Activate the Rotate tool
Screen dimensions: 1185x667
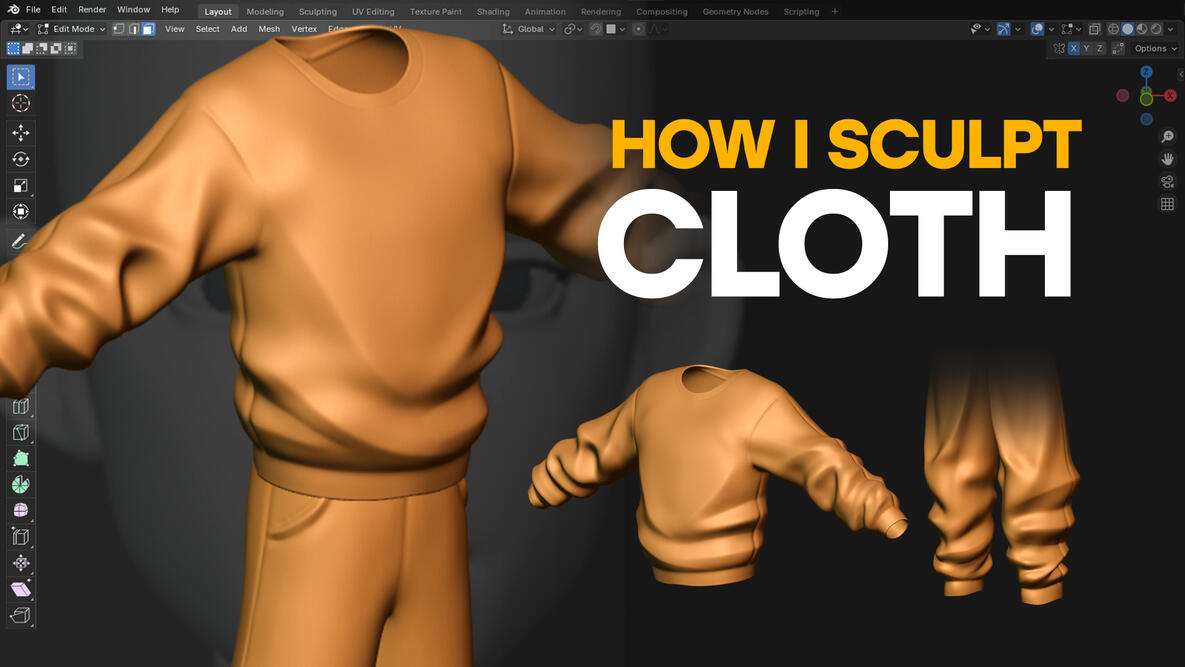pyautogui.click(x=20, y=158)
